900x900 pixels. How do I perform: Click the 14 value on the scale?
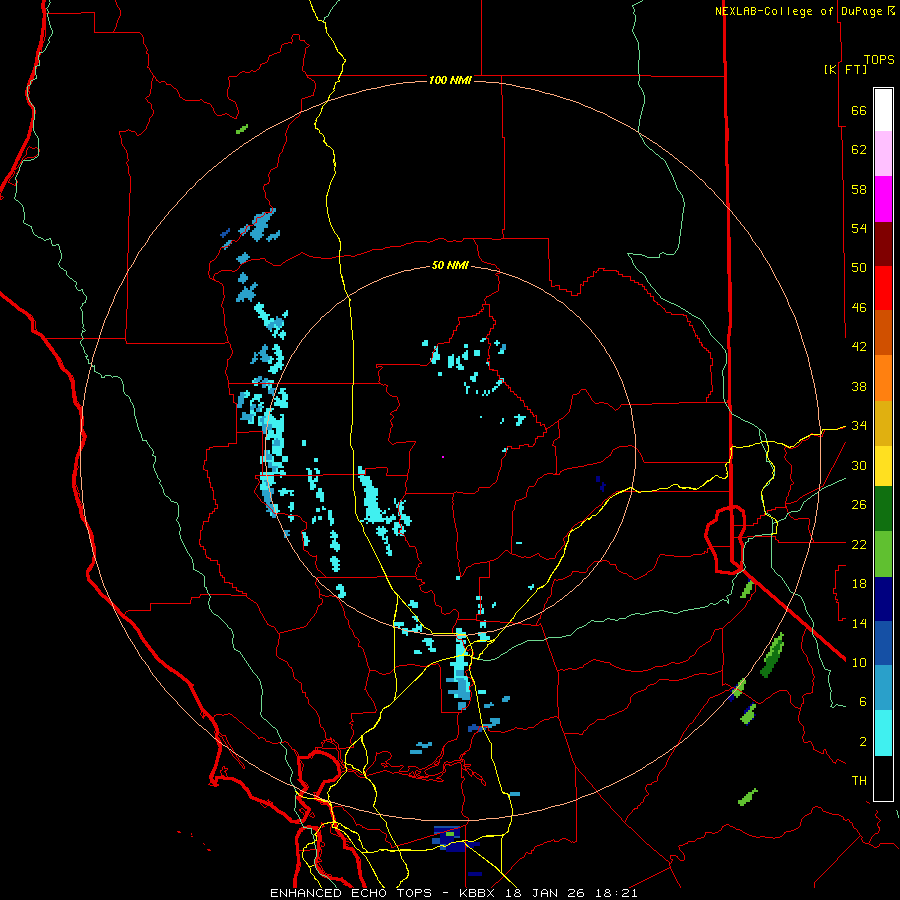(859, 623)
